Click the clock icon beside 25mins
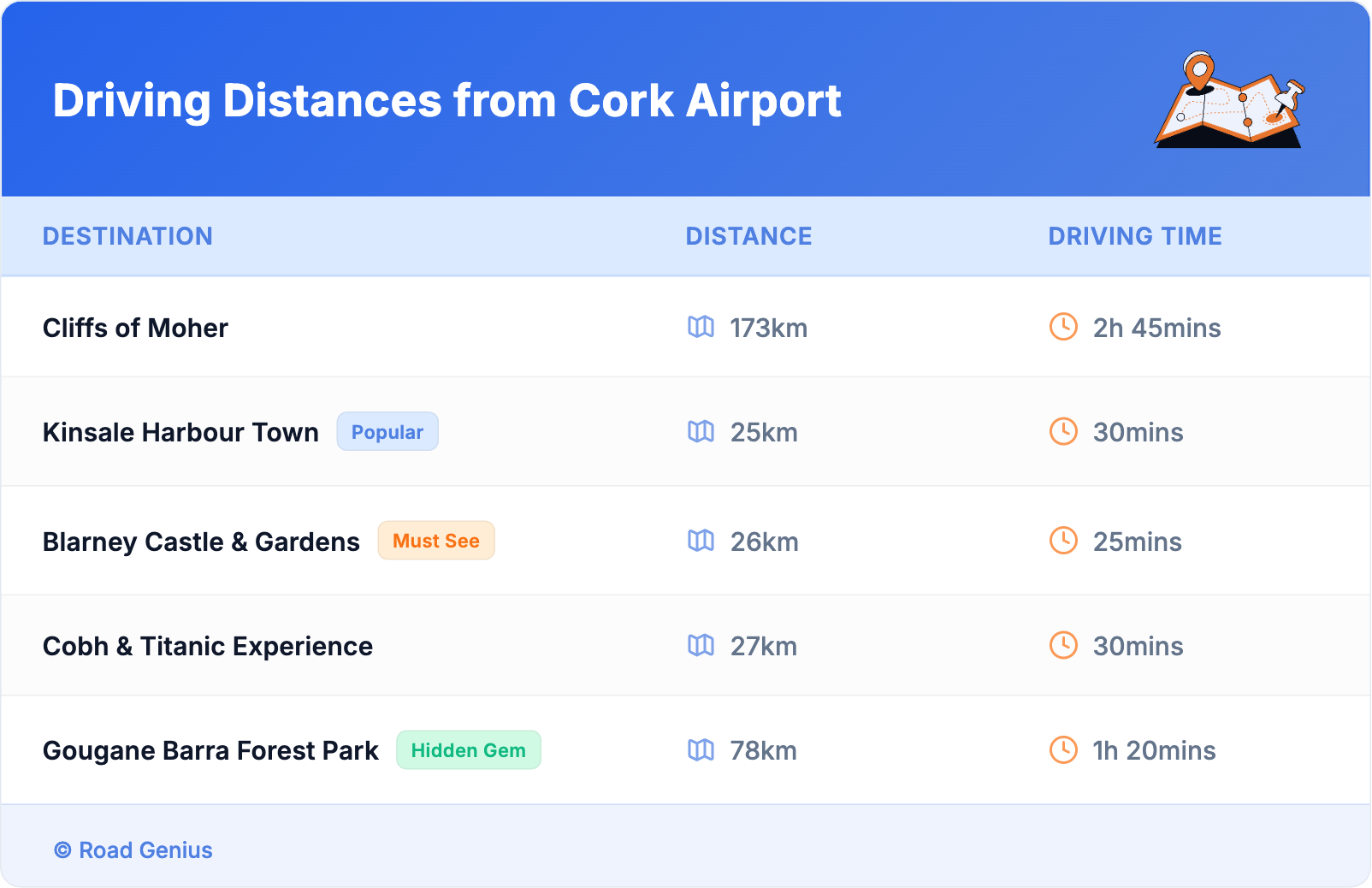This screenshot has height=888, width=1372. [x=1063, y=541]
